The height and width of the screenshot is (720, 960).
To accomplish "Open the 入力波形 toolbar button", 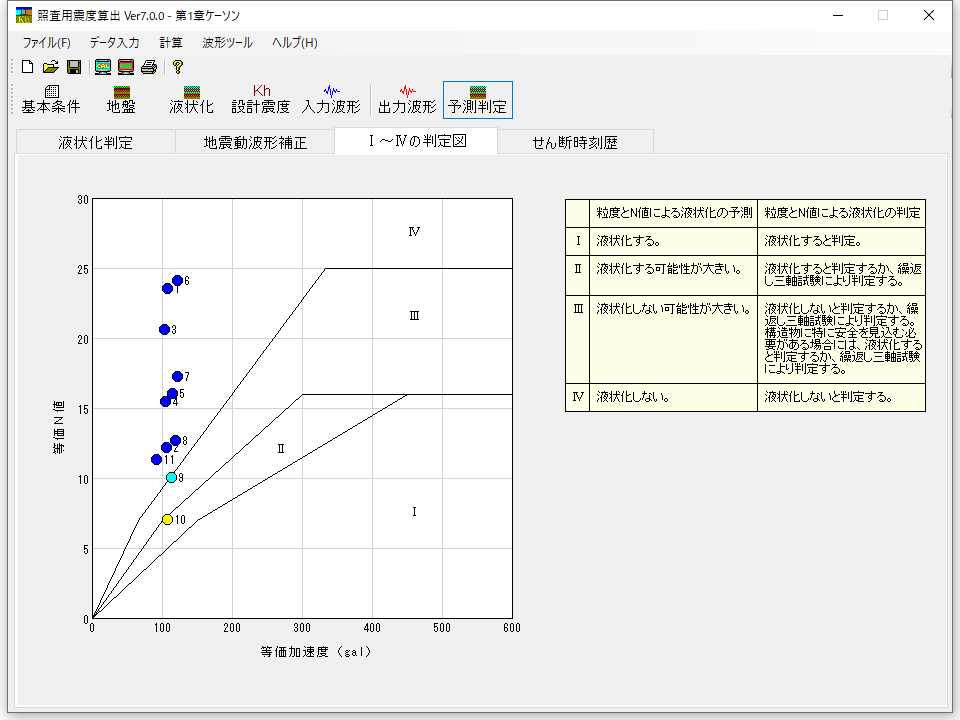I will 331,100.
